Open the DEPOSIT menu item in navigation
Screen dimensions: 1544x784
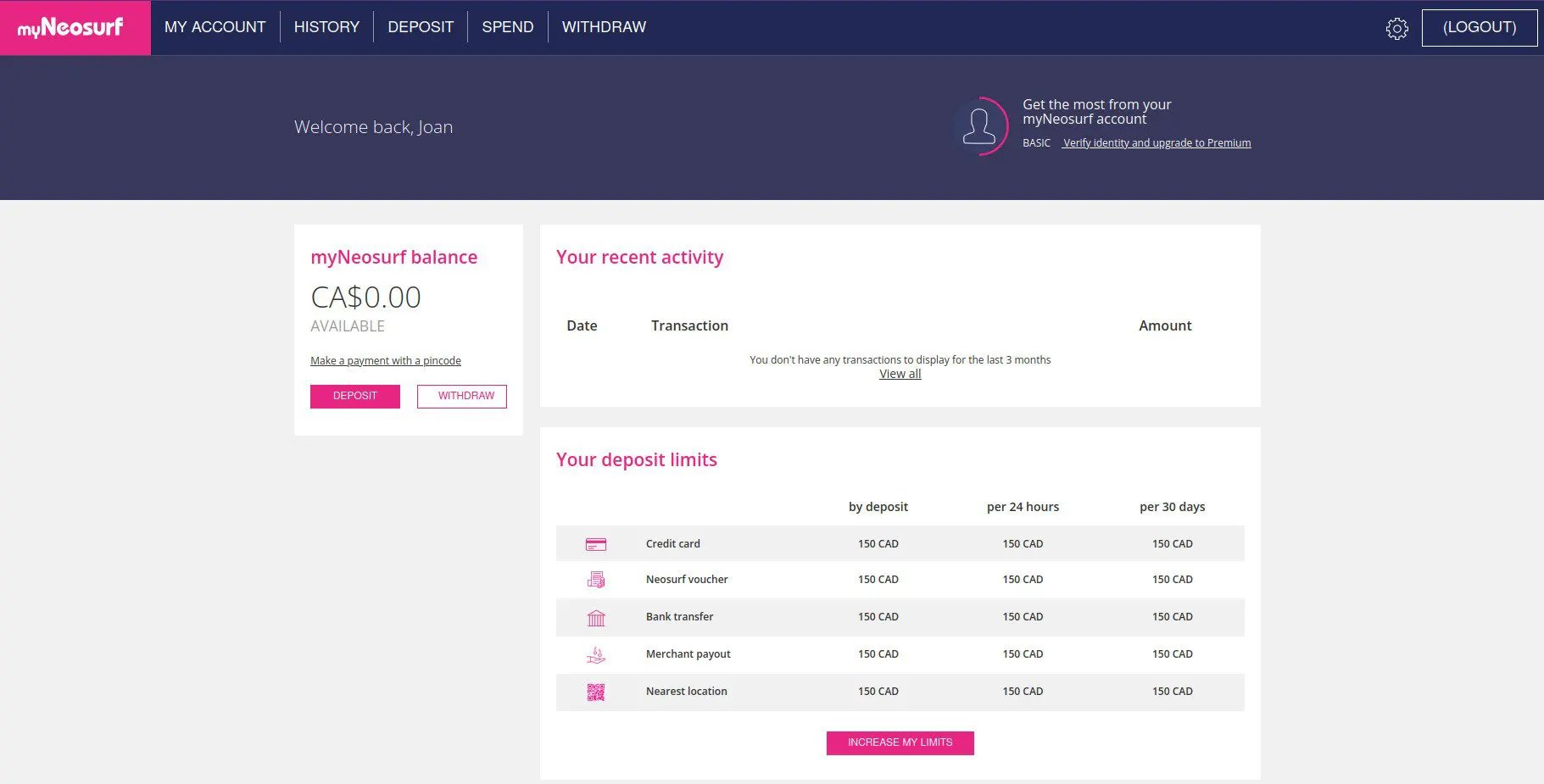[421, 27]
